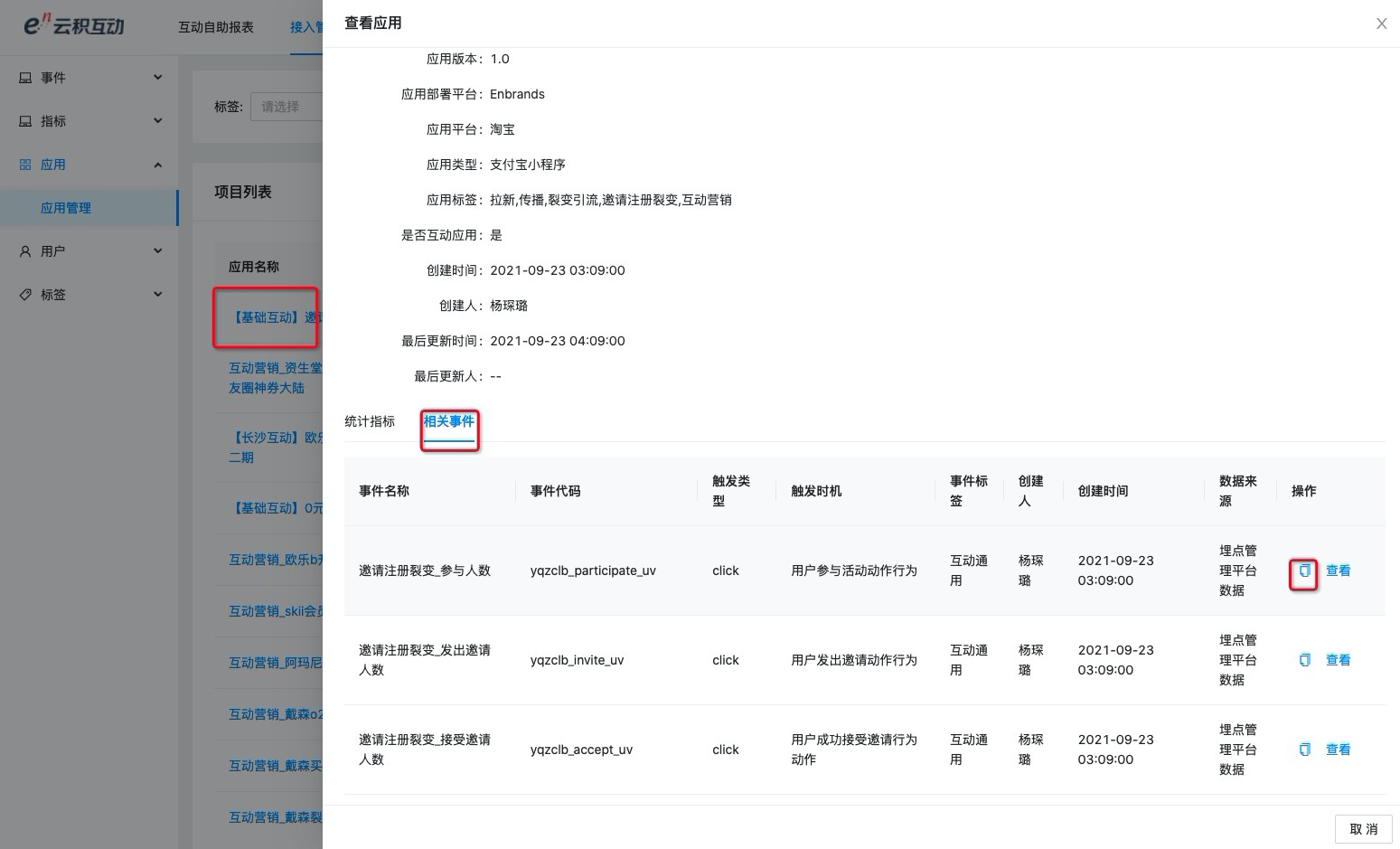1400x849 pixels.
Task: Expand the 指标 menu chevron
Action: click(158, 121)
